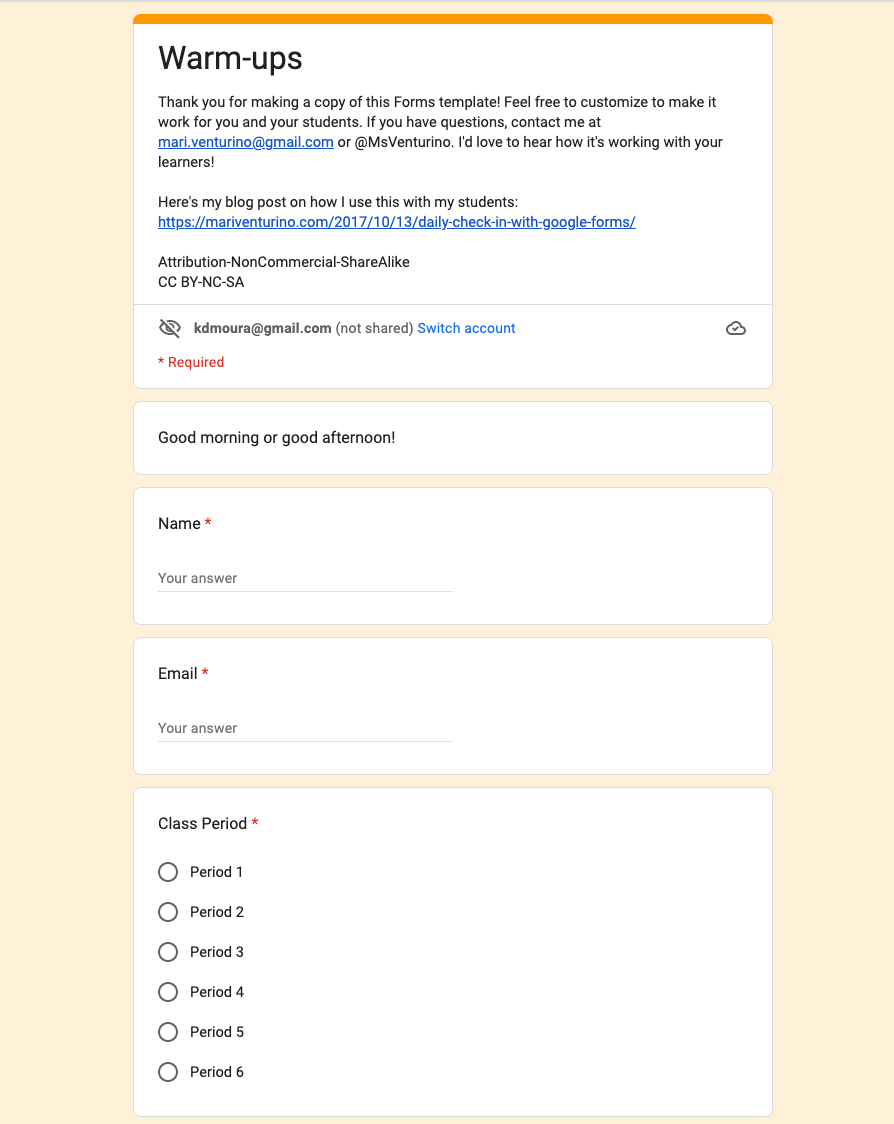Choose Period 2 for class period
Image resolution: width=894 pixels, height=1124 pixels.
point(168,912)
